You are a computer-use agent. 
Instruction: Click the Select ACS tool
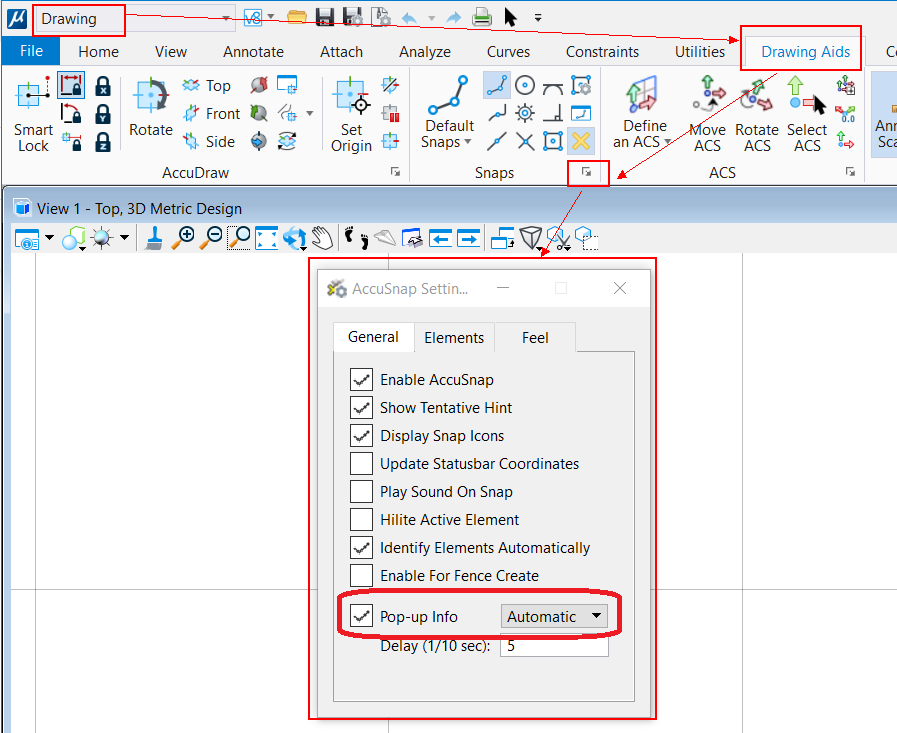(x=807, y=114)
